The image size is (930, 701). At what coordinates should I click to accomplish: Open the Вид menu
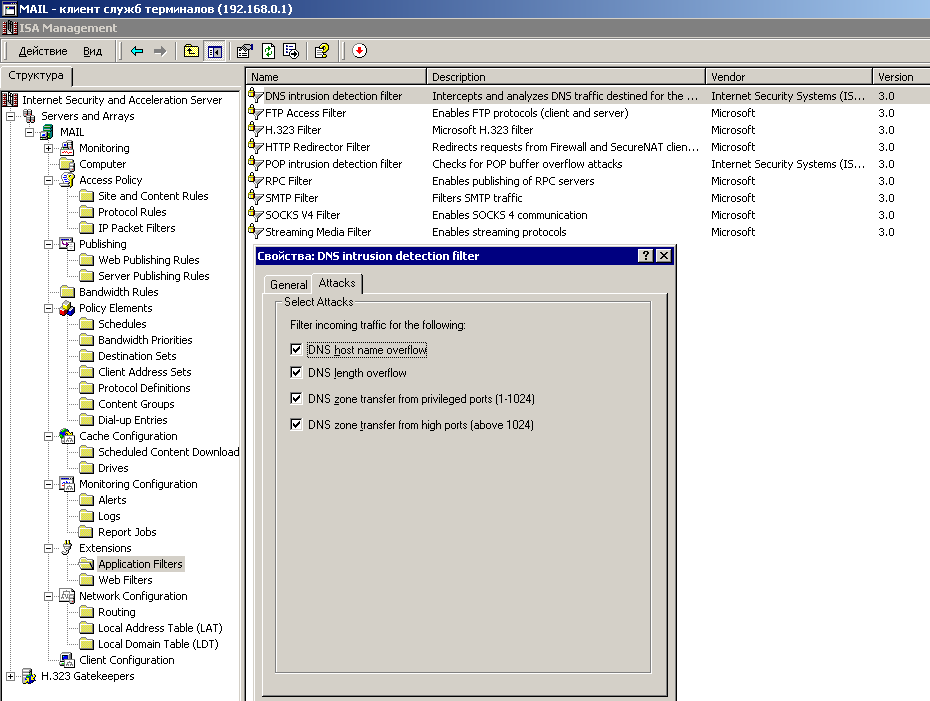coord(93,52)
